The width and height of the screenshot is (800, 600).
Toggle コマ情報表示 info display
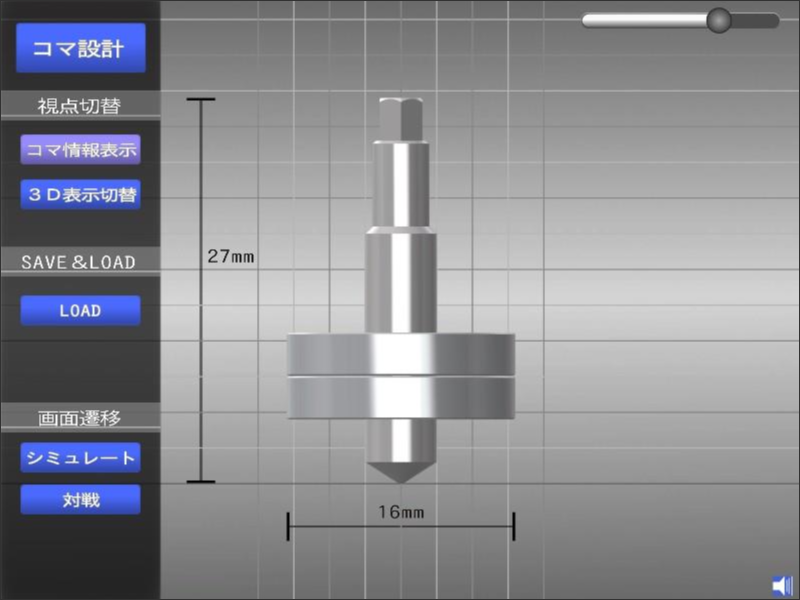pyautogui.click(x=81, y=149)
